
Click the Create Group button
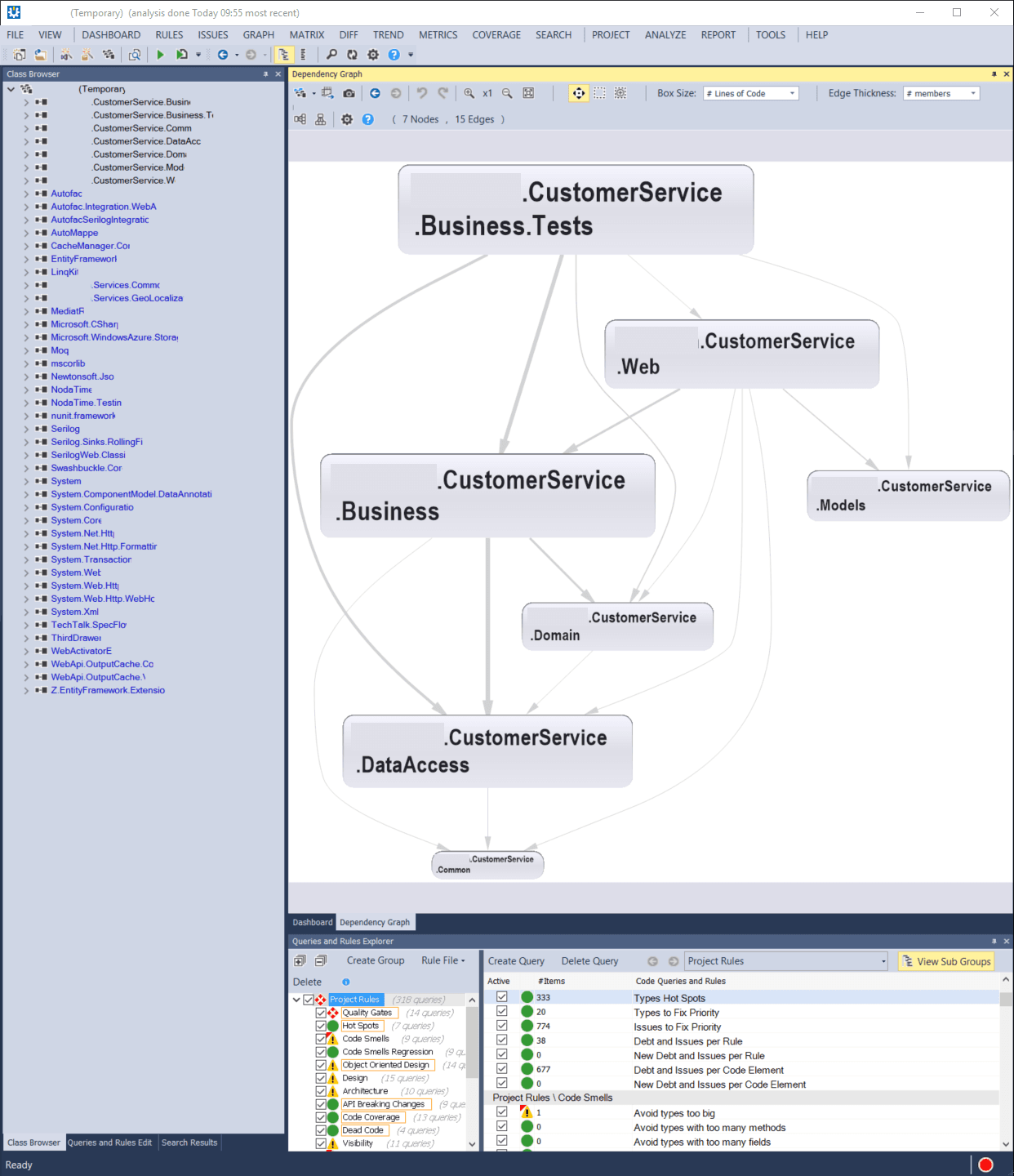[375, 960]
